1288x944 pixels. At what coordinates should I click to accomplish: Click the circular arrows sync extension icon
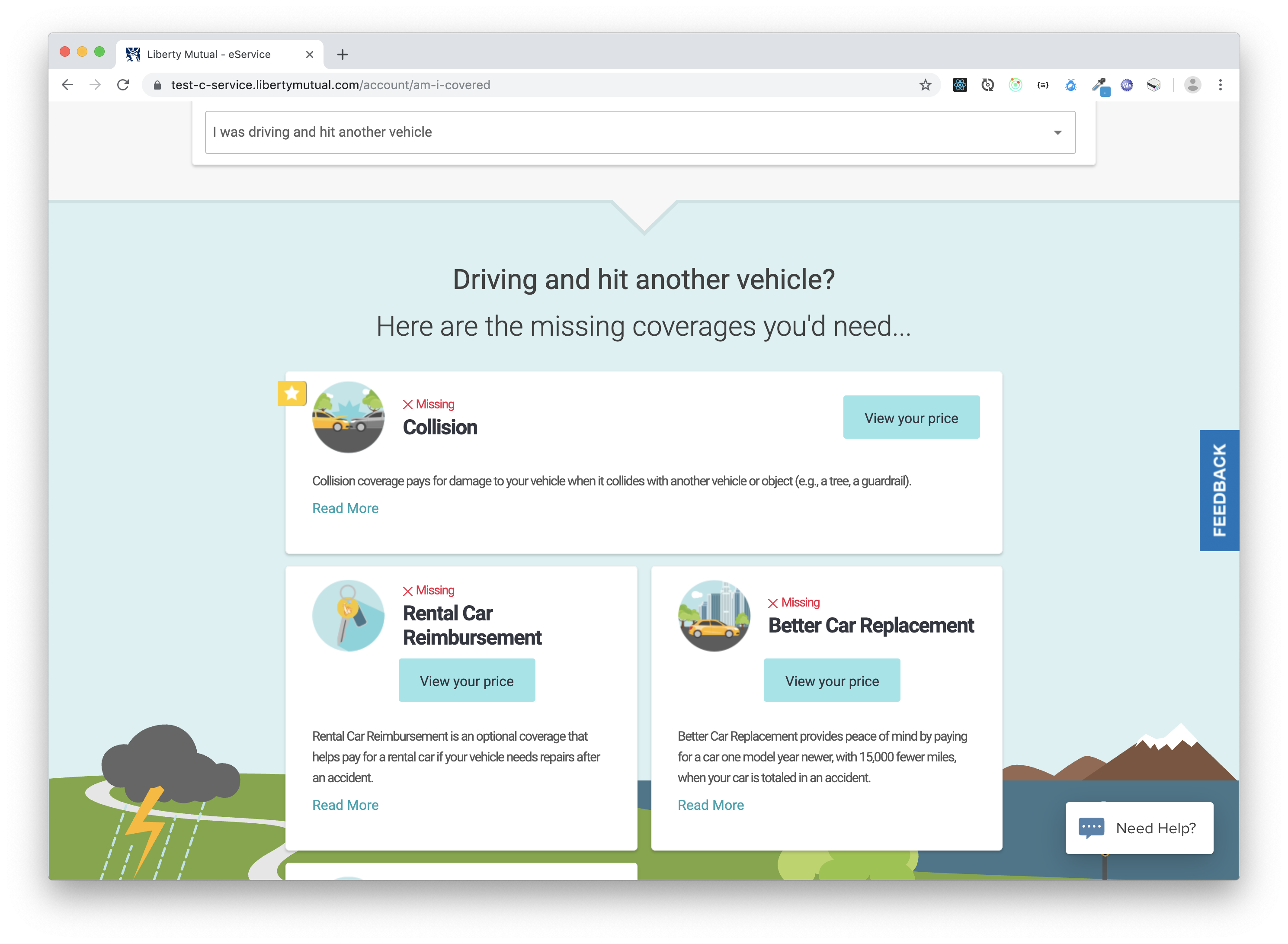point(987,85)
